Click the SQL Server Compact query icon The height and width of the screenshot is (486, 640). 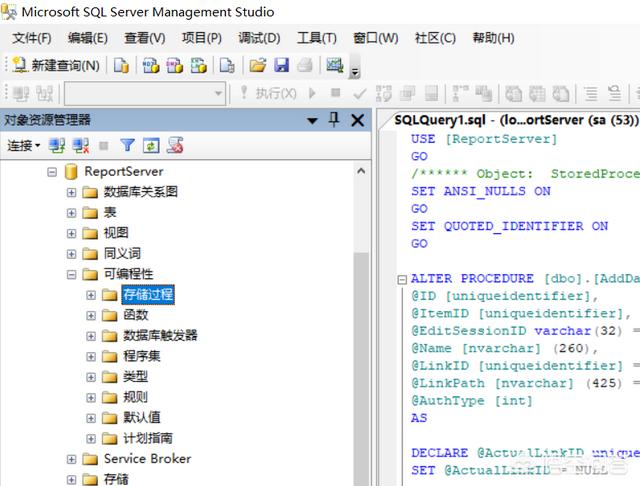(227, 65)
